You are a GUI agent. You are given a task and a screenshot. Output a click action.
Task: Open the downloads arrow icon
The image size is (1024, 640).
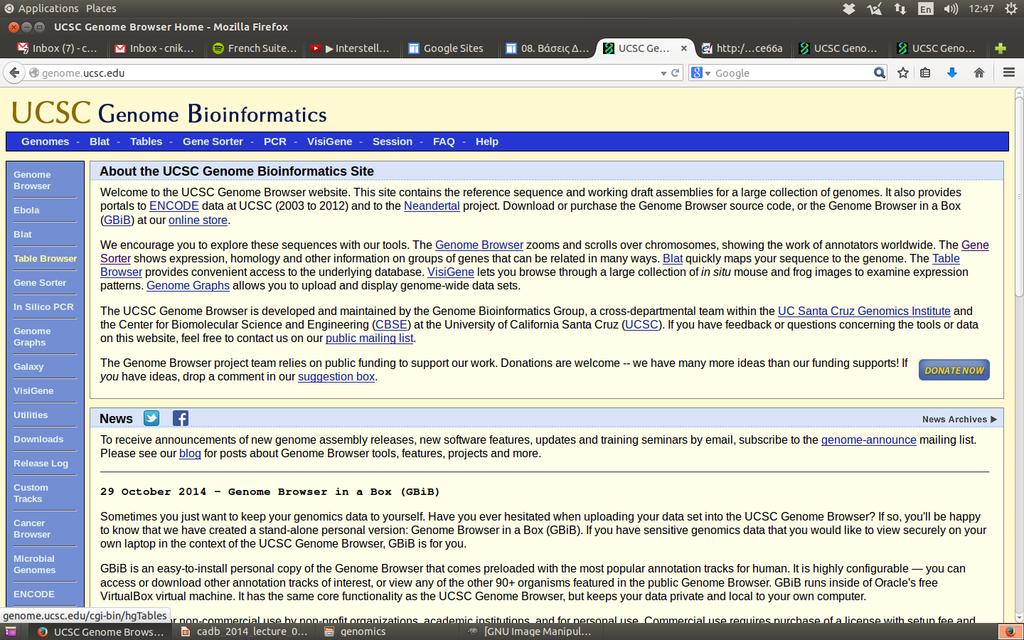pos(952,73)
